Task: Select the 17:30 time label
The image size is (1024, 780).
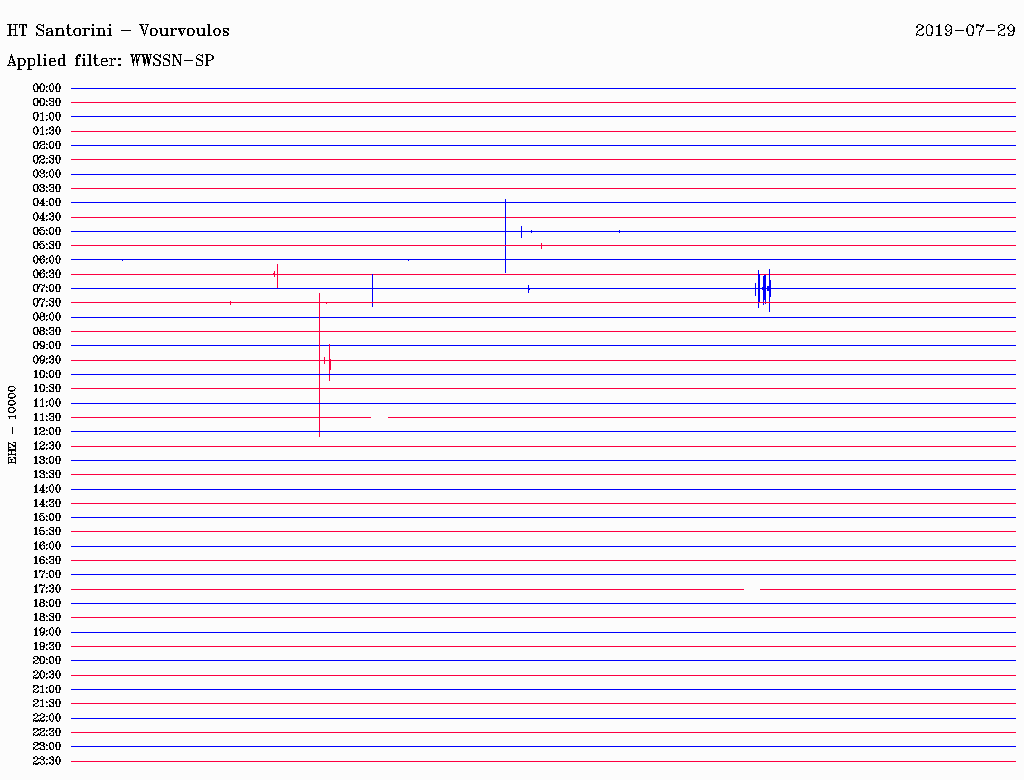Action: point(47,589)
